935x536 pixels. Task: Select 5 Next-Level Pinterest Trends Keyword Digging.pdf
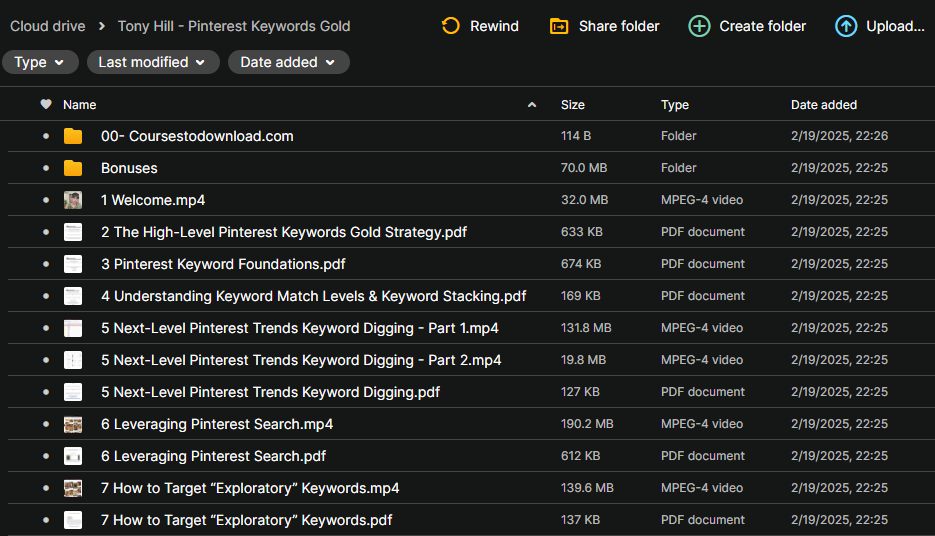(x=270, y=392)
